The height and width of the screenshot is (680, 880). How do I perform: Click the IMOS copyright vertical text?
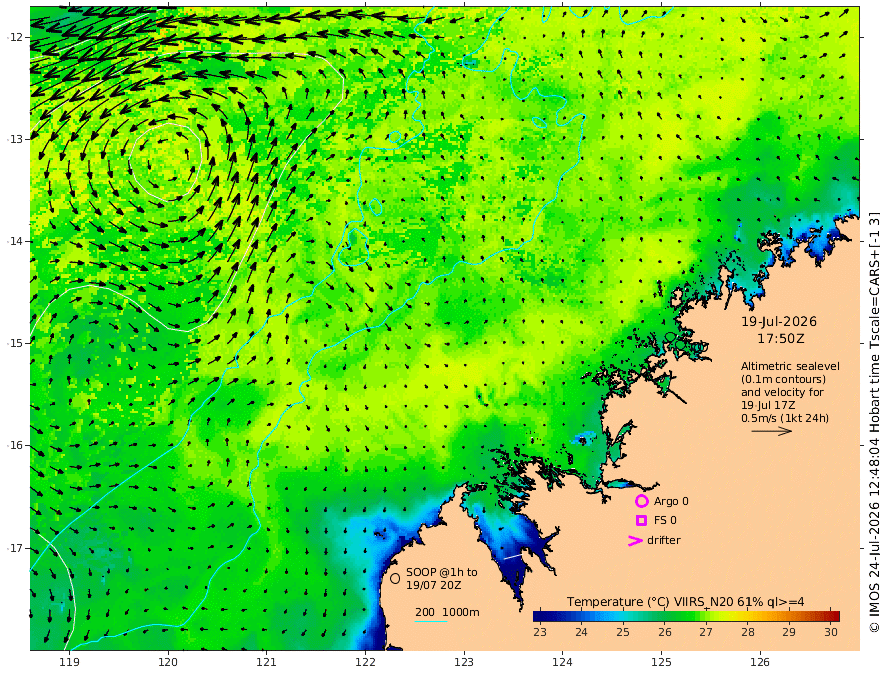(874, 422)
